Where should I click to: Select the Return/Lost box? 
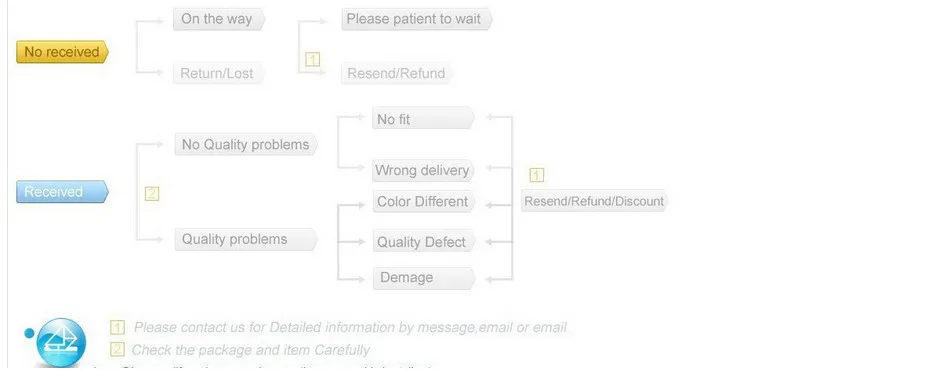click(x=219, y=73)
